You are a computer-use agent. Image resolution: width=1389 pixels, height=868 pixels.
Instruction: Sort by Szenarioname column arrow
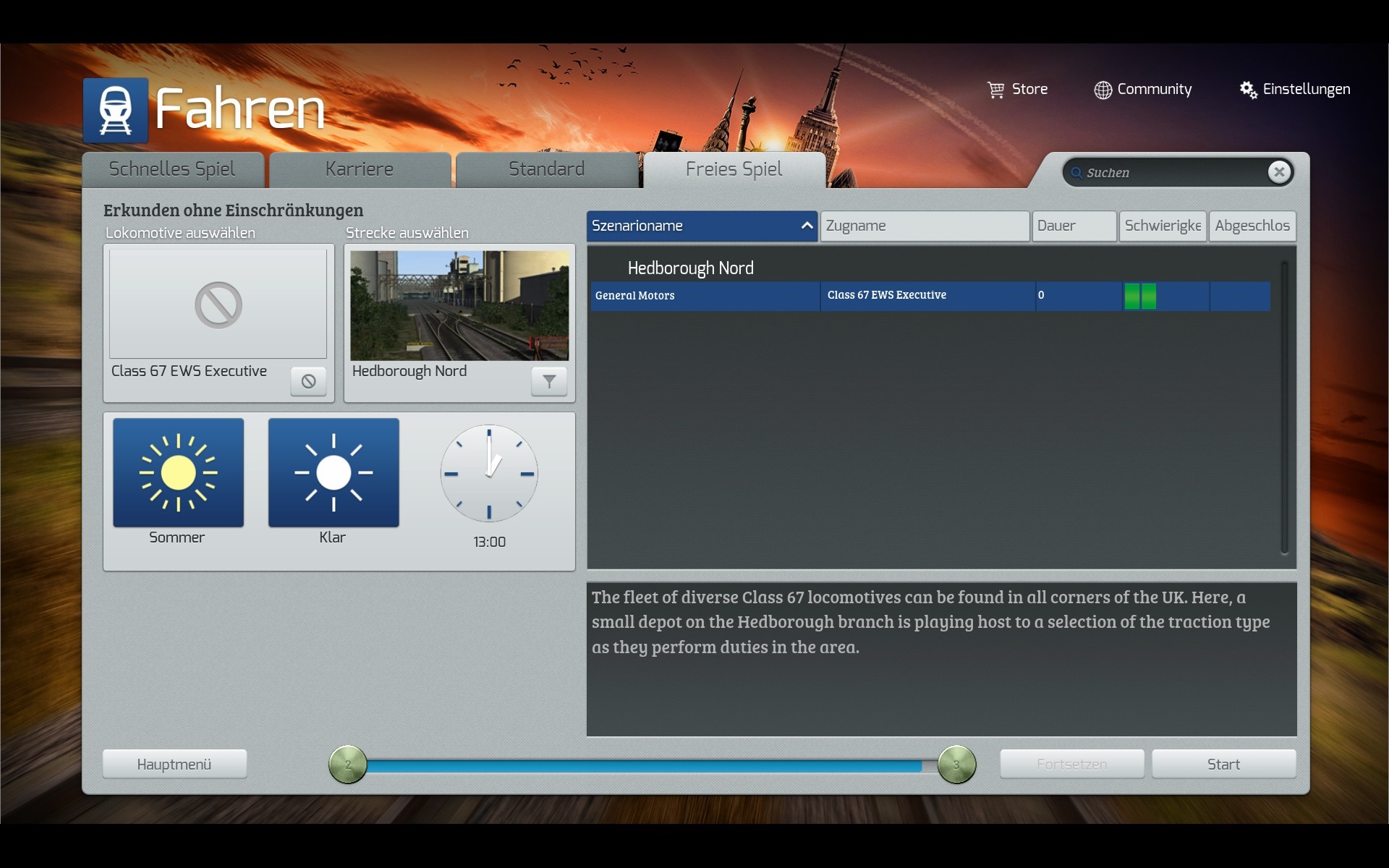point(807,226)
